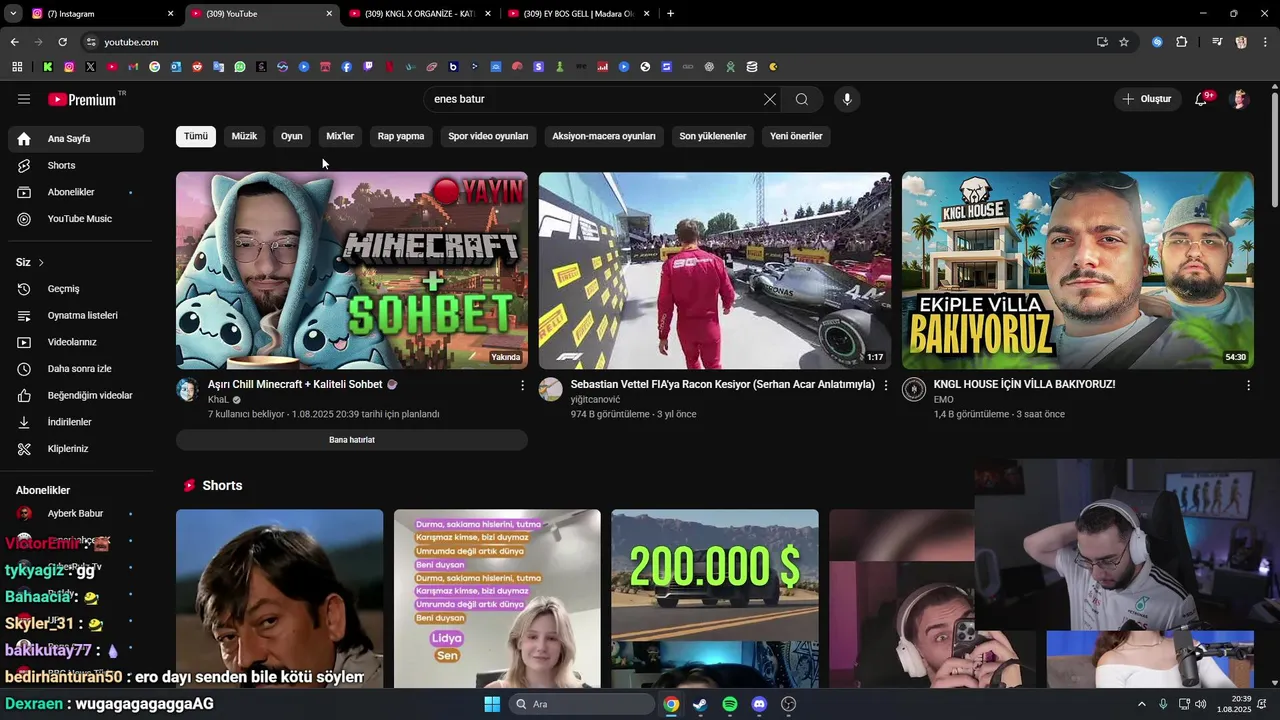Select the Rap yapma filter chip
Screen dimensions: 1280x720
coord(401,136)
